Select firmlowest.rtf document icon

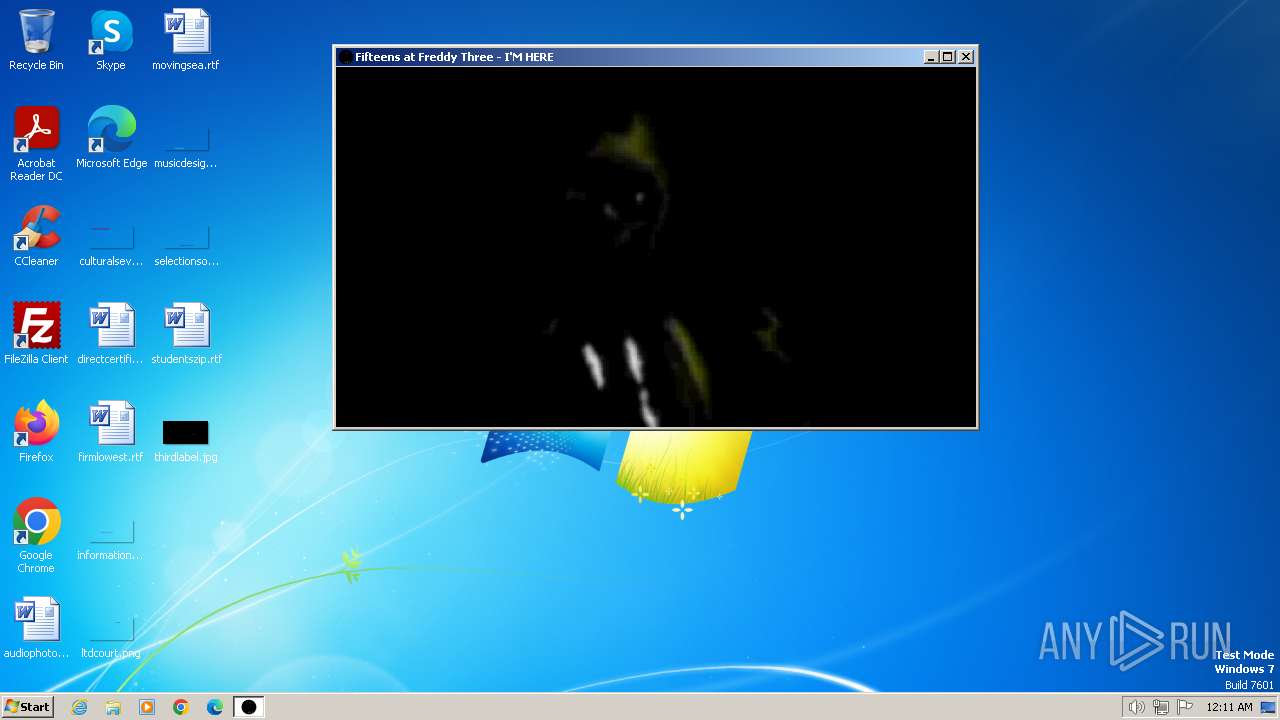coord(111,432)
